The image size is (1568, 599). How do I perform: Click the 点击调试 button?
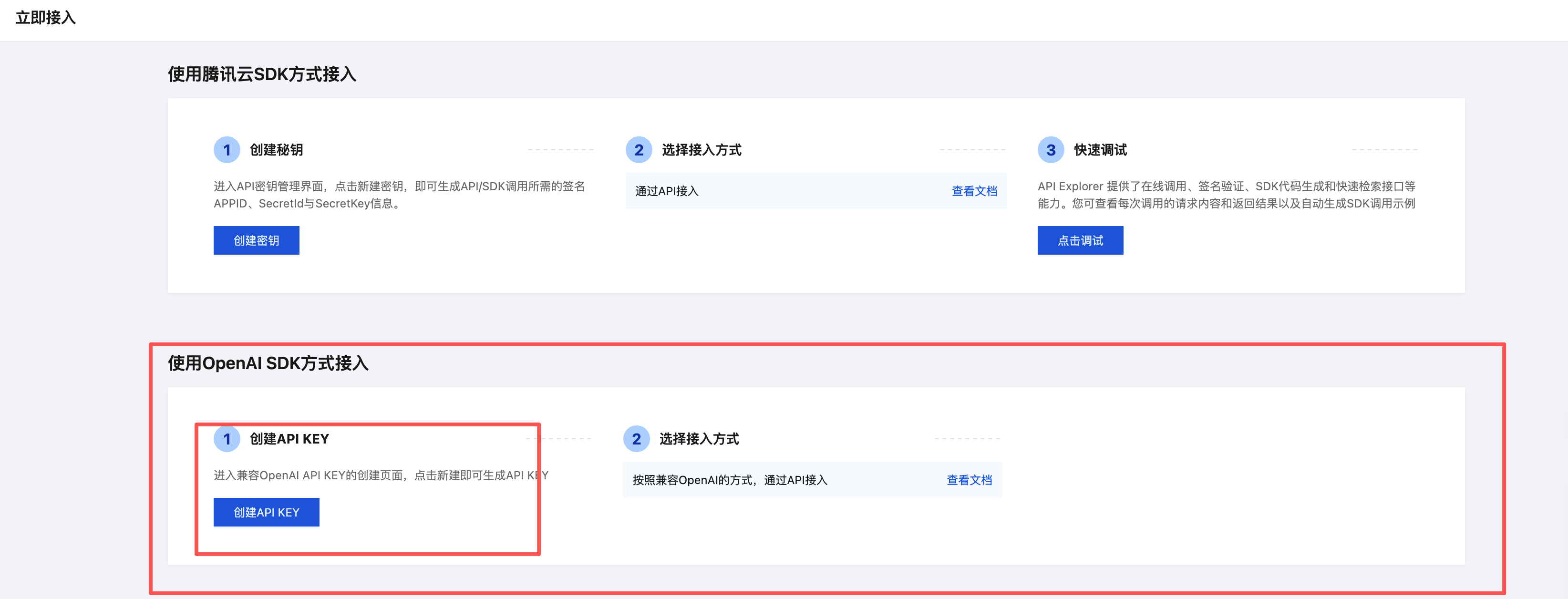coord(1080,240)
